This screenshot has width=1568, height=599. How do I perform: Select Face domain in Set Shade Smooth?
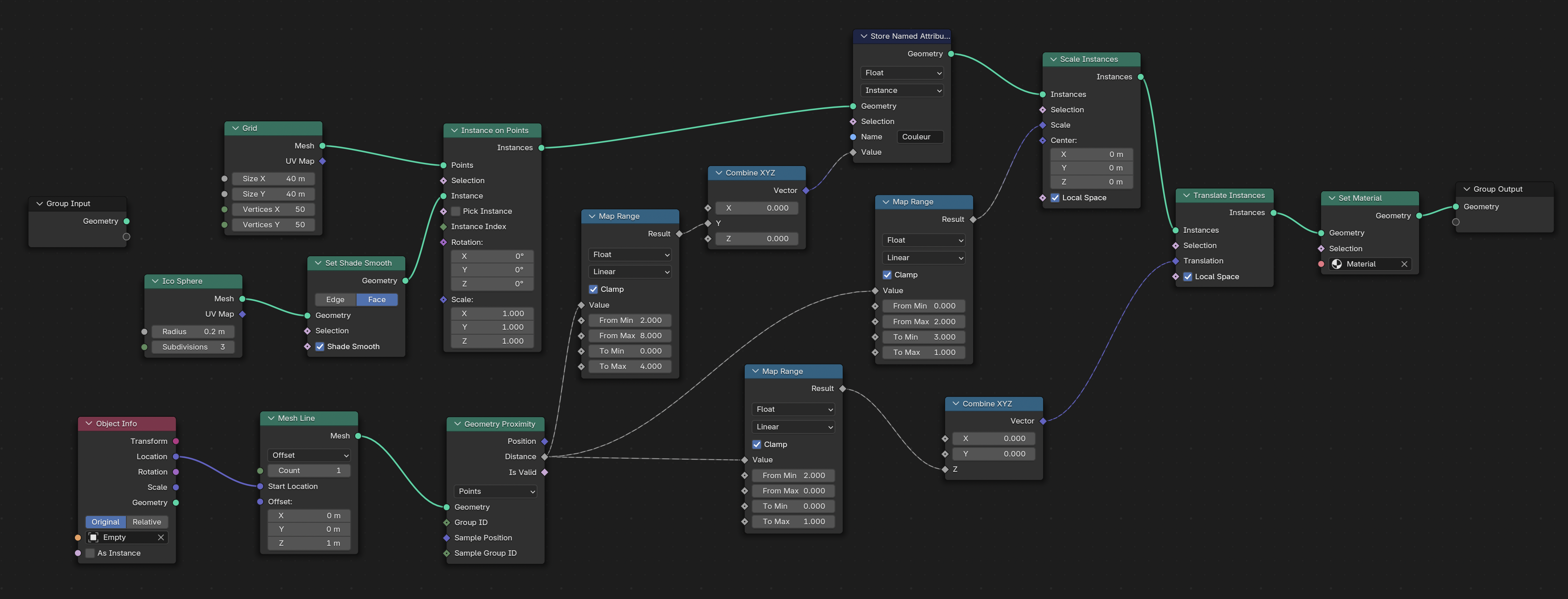click(x=377, y=299)
